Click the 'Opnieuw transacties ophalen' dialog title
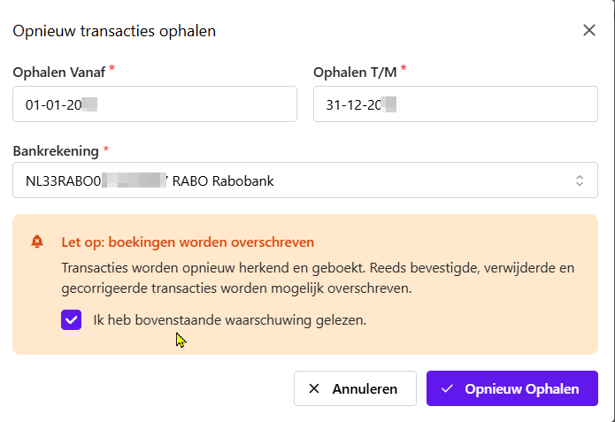Viewport: 615px width, 422px height. pos(114,31)
